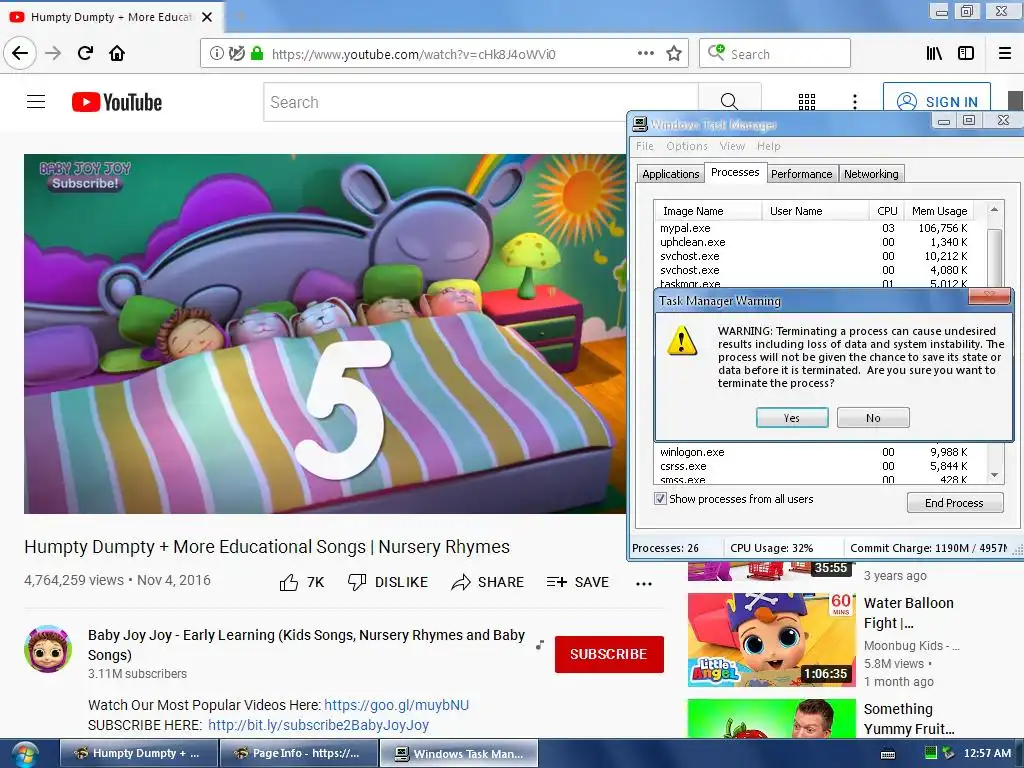The width and height of the screenshot is (1024, 768).
Task: Open the goo.gl/muybNU link
Action: [x=396, y=705]
